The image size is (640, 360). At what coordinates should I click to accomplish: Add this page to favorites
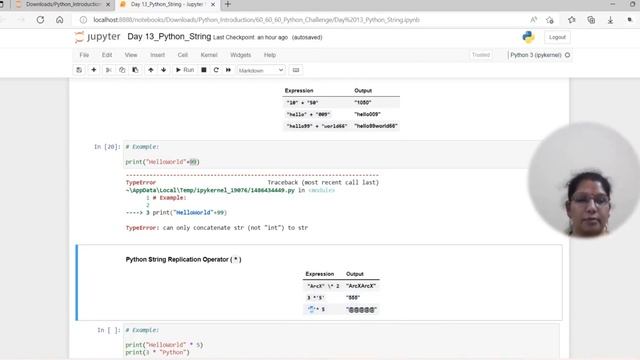point(550,20)
